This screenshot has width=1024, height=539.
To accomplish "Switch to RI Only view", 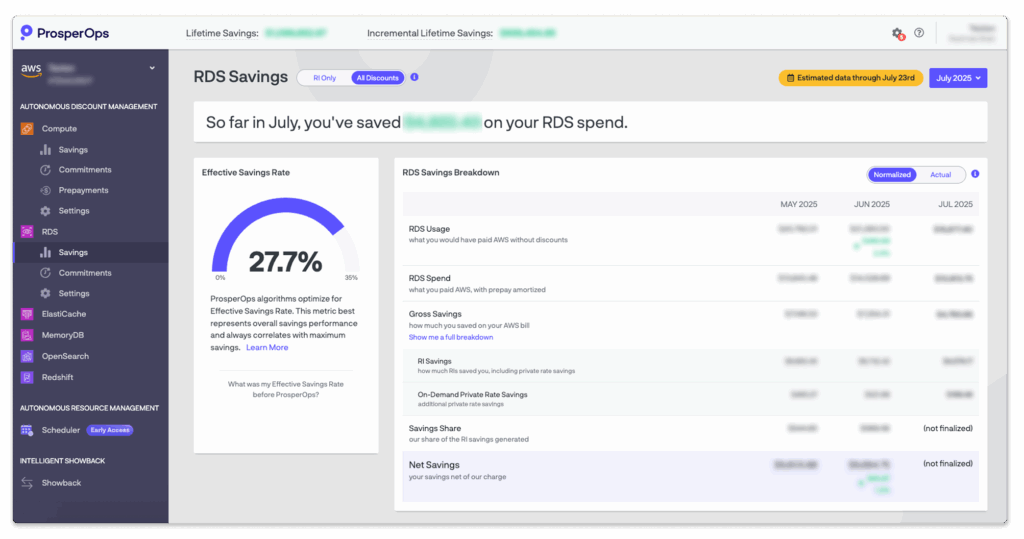I will tap(324, 77).
